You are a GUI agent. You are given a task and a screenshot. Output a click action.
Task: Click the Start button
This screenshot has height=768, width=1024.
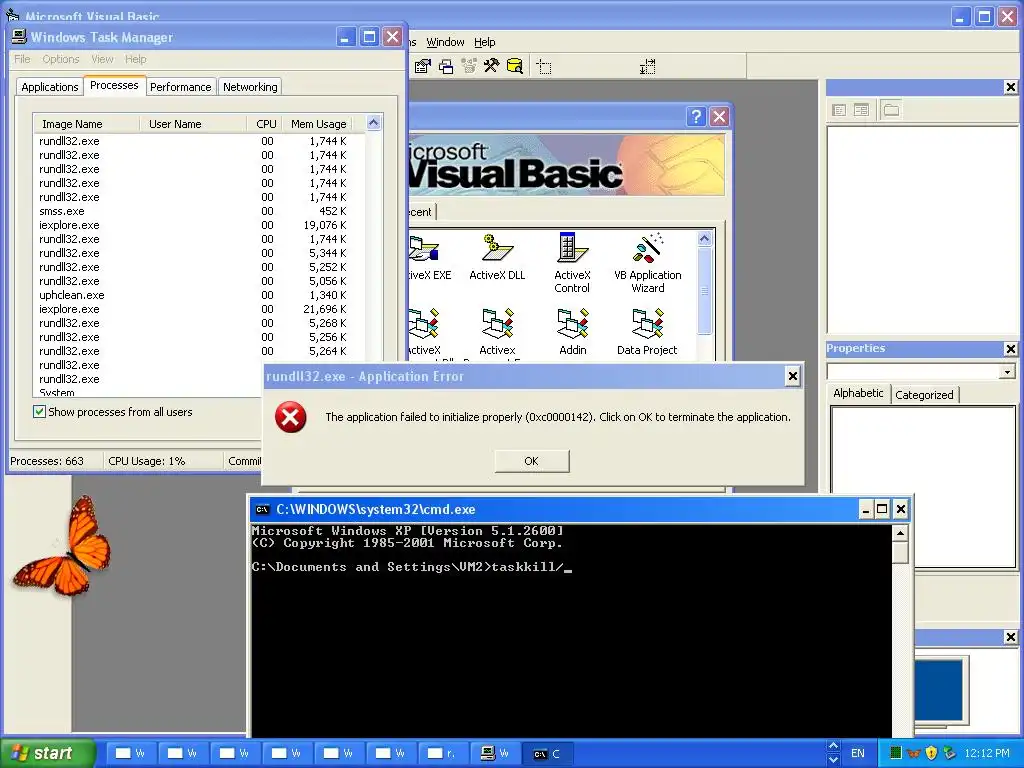click(x=47, y=754)
